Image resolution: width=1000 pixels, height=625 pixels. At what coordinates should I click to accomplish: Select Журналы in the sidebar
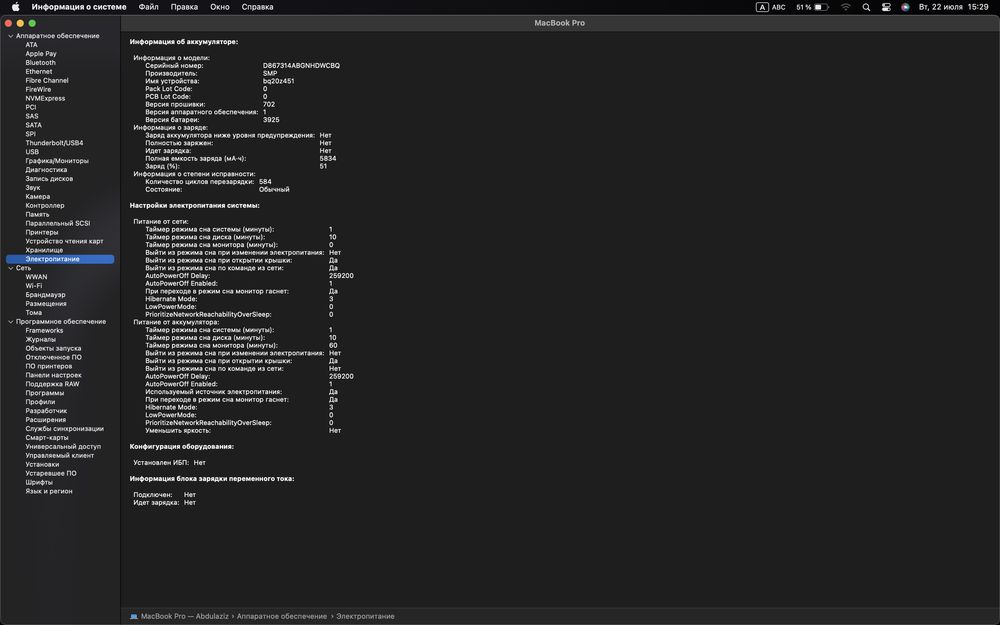(40, 339)
